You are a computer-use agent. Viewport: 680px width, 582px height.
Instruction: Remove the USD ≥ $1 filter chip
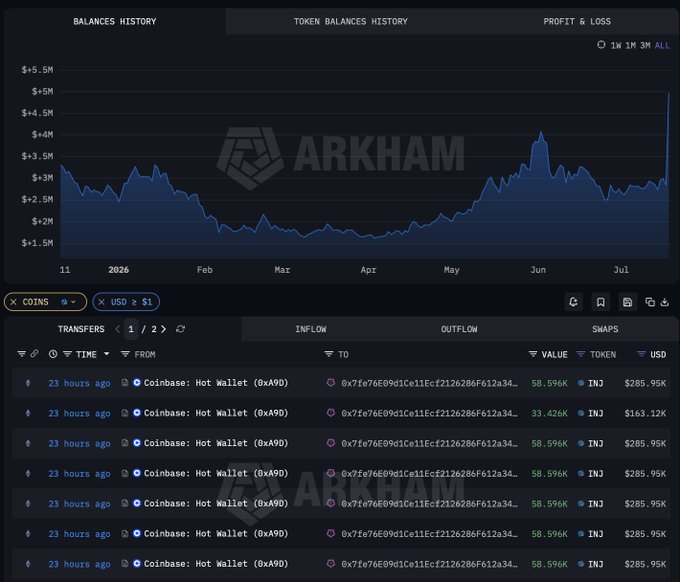coord(101,302)
